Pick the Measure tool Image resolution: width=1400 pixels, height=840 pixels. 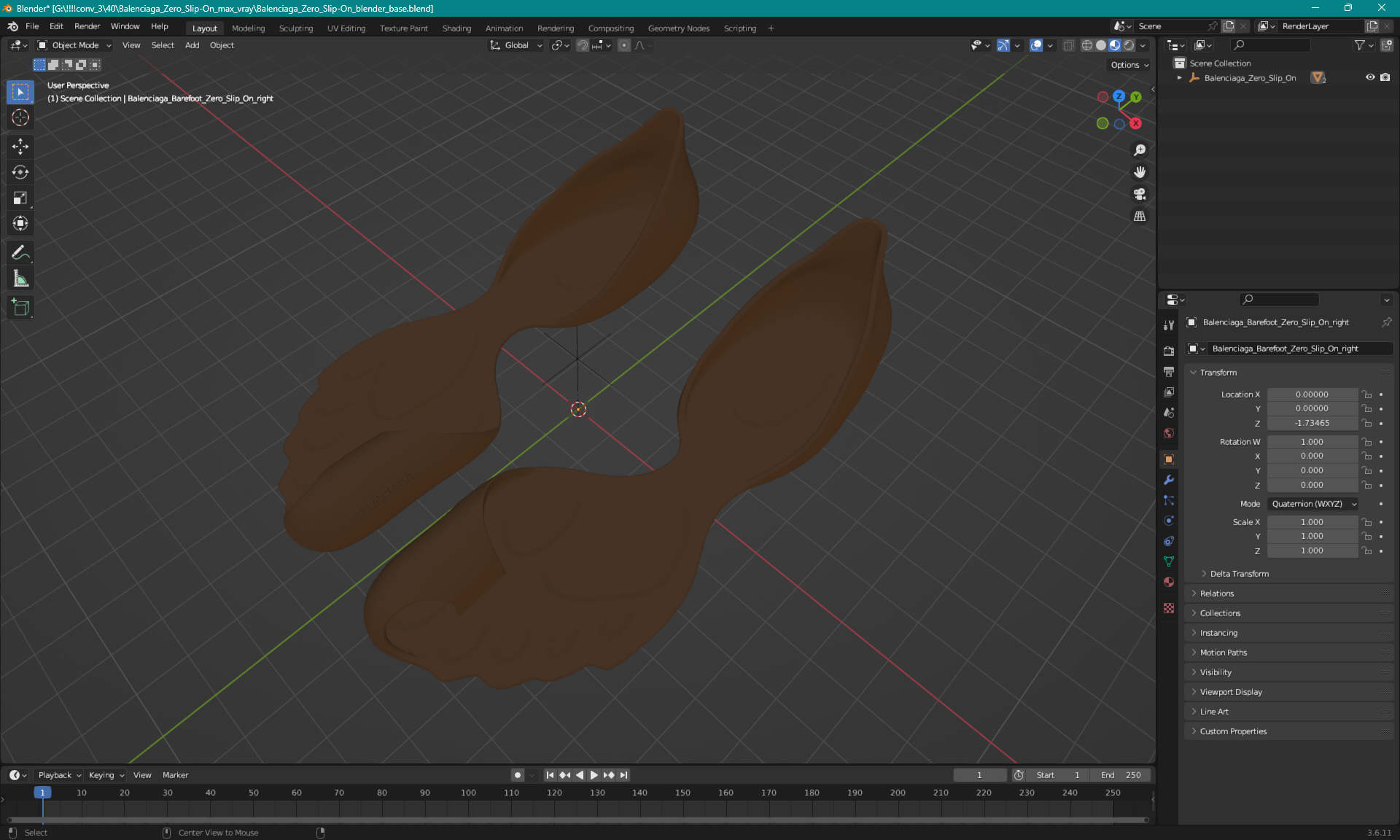tap(20, 279)
